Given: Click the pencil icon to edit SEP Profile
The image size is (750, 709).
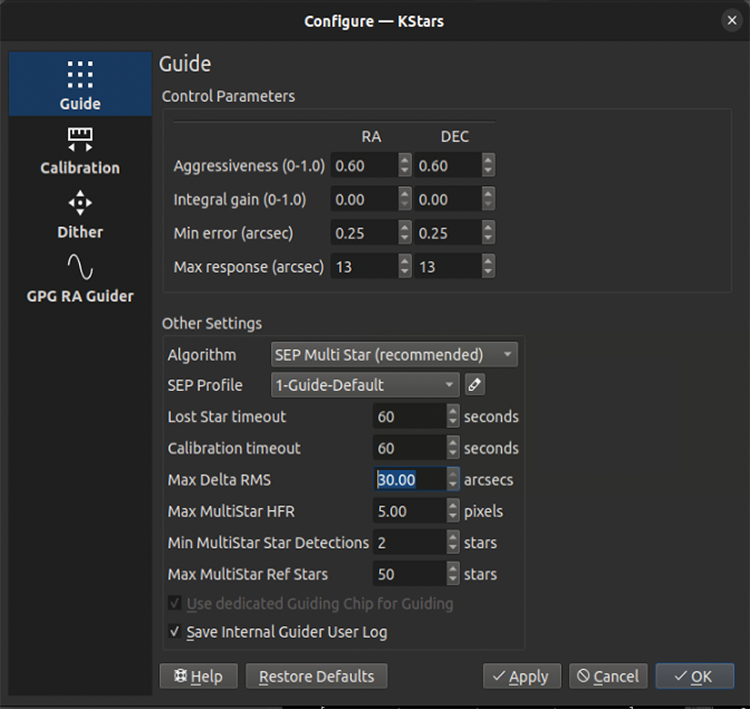Looking at the screenshot, I should click(475, 384).
